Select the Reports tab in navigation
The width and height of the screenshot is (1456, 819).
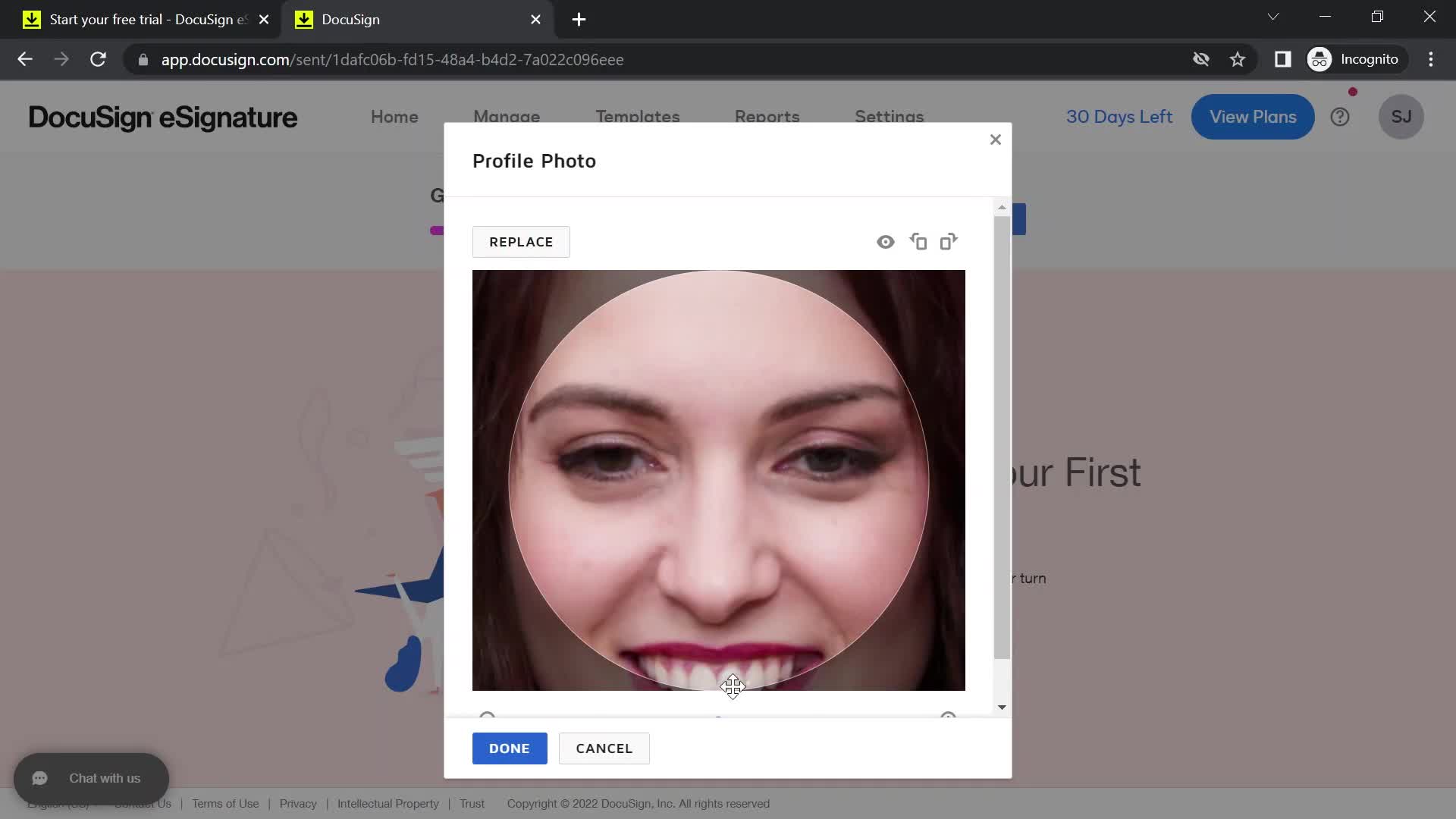click(767, 118)
